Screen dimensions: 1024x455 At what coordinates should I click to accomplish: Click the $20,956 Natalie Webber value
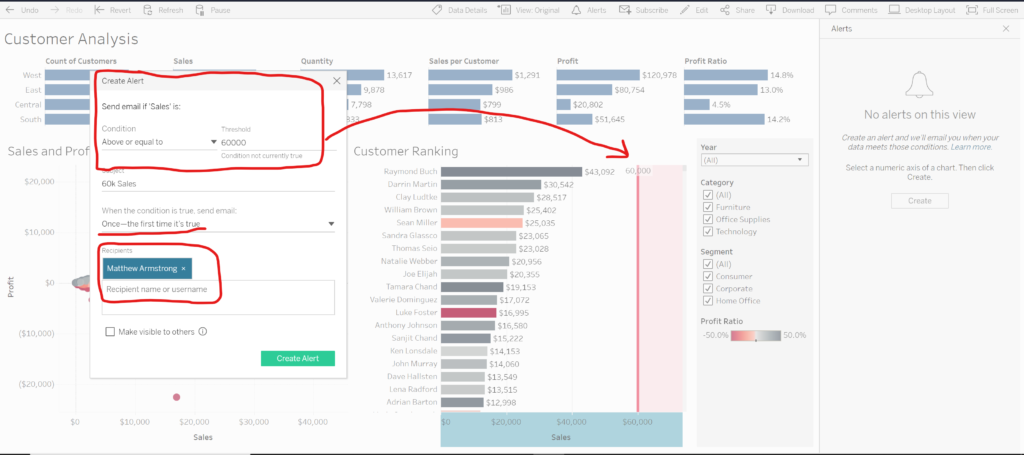tap(526, 261)
